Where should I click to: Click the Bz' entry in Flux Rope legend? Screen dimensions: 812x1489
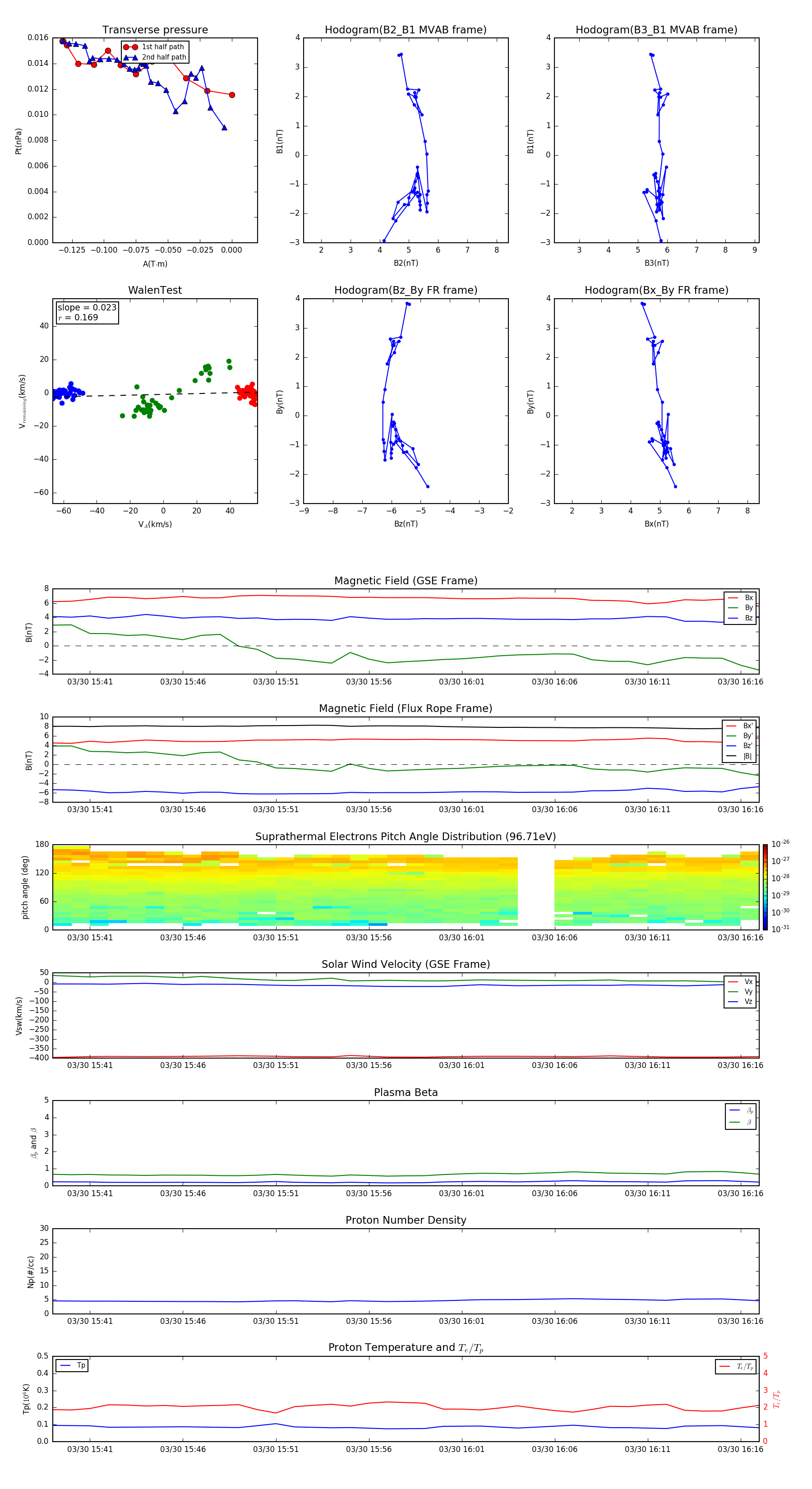(740, 746)
